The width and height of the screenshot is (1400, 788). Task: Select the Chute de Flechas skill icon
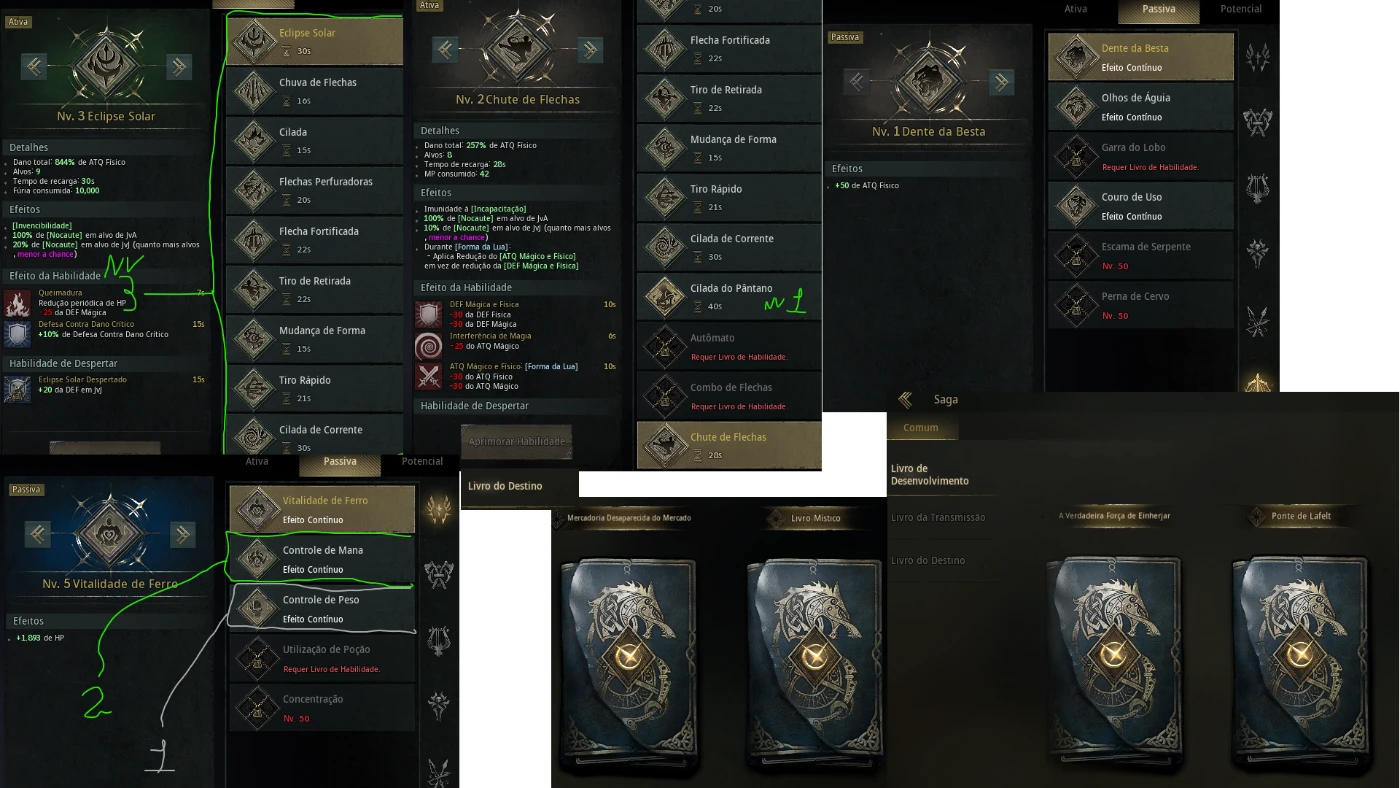point(664,445)
